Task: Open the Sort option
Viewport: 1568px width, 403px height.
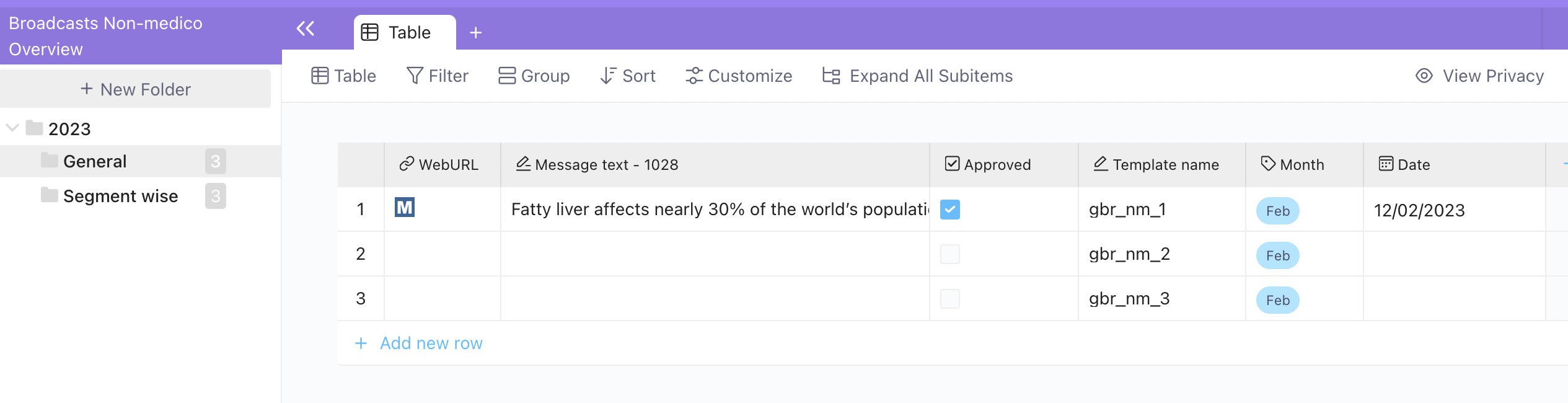Action: click(x=627, y=76)
